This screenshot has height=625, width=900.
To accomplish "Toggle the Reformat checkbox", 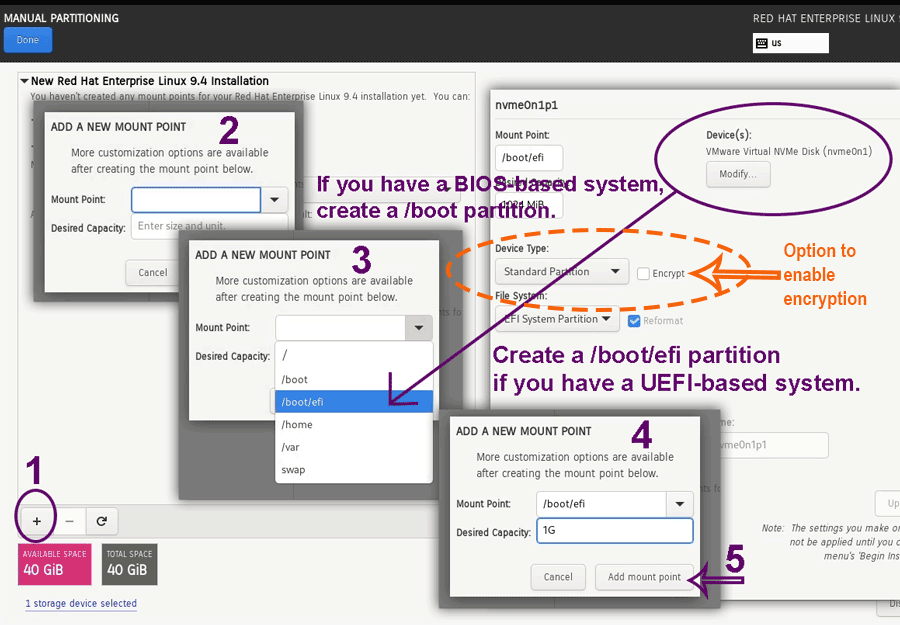I will (x=634, y=321).
